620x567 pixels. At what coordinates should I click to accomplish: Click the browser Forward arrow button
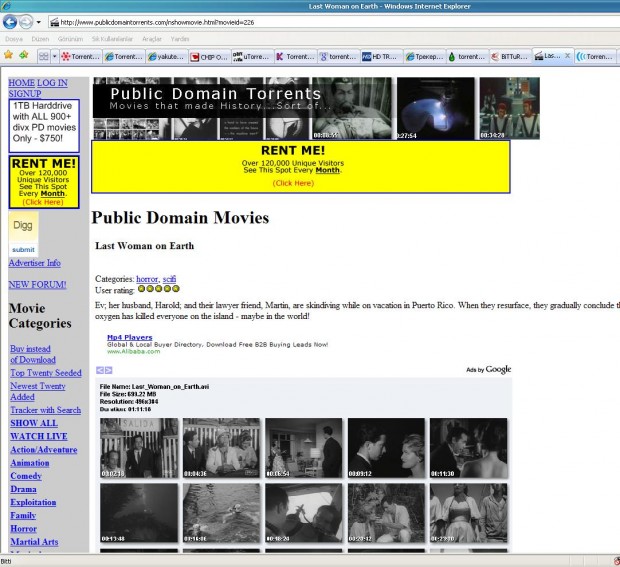26,22
